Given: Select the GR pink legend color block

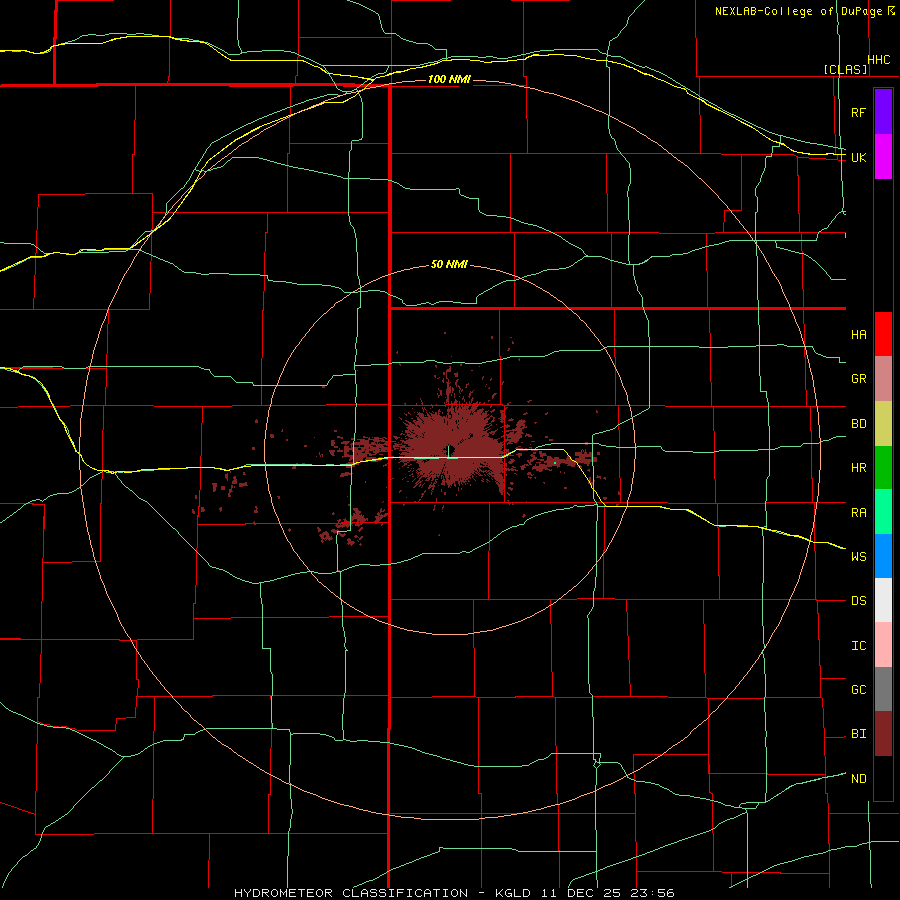Looking at the screenshot, I should point(883,378).
